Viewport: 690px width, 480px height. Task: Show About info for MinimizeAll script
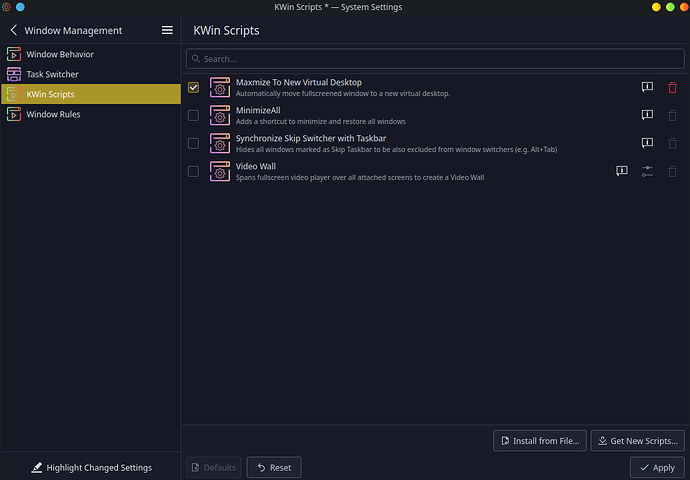(647, 116)
